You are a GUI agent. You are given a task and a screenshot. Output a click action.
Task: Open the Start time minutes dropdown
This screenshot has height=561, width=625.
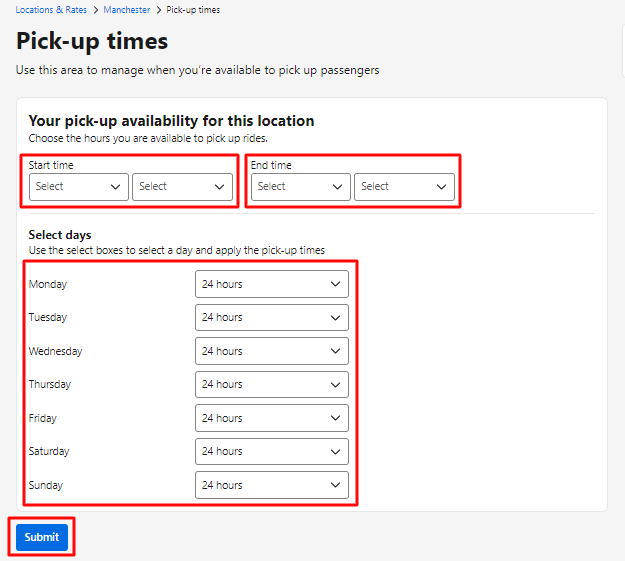183,187
